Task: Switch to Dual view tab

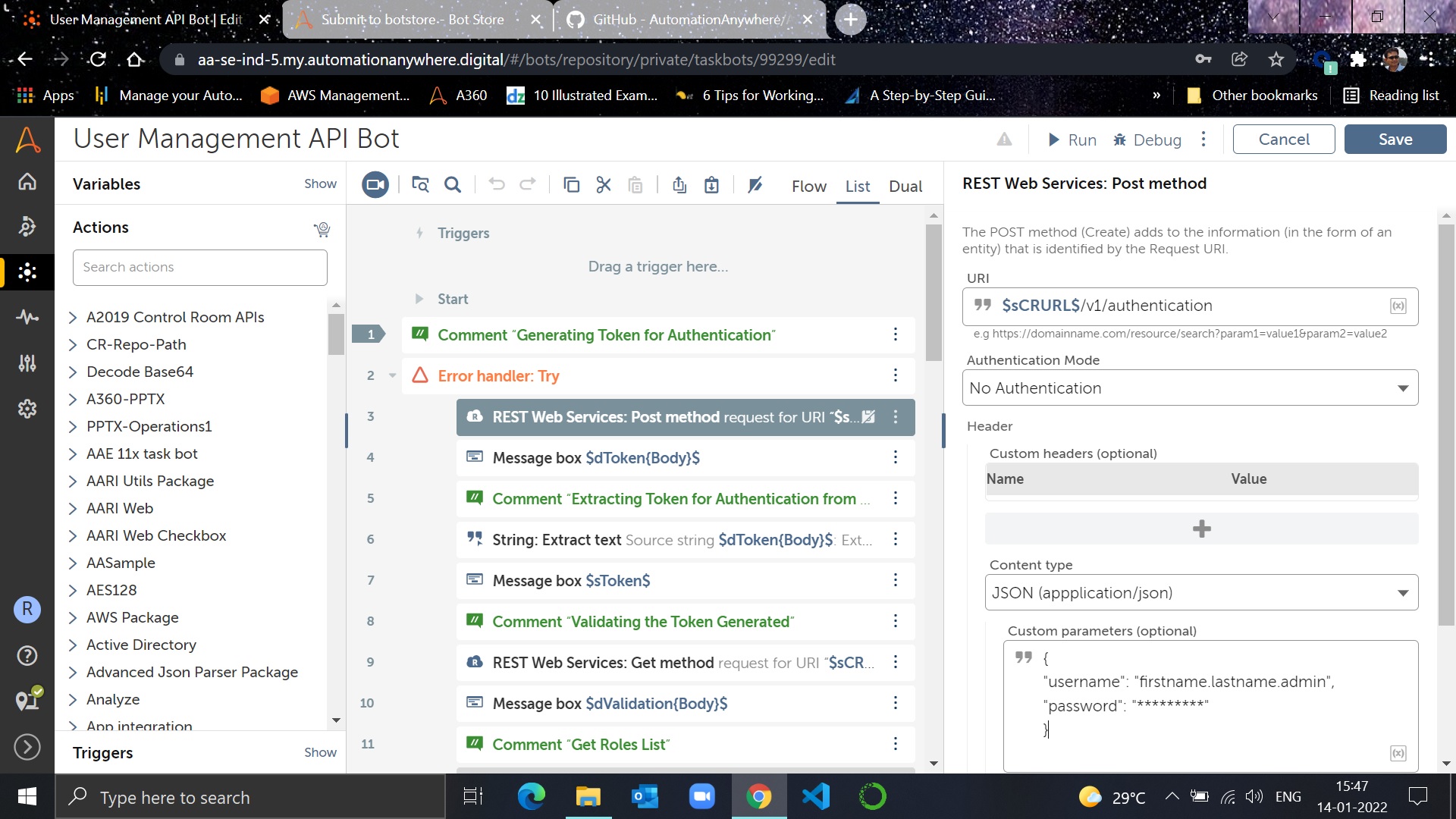Action: [x=905, y=187]
